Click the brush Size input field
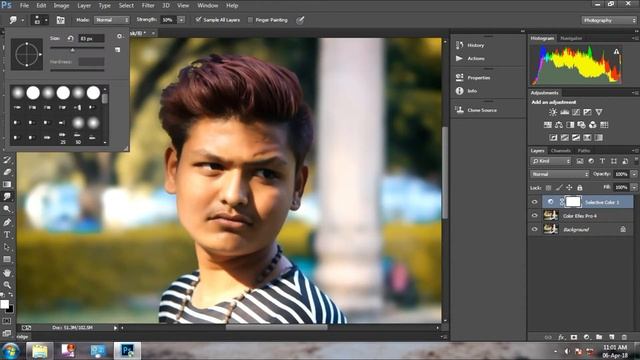 click(92, 38)
